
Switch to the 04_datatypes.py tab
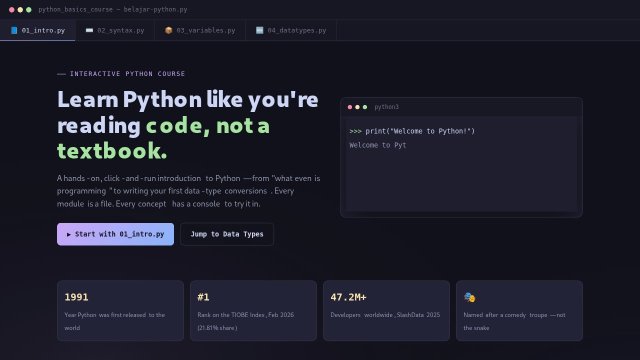pyautogui.click(x=291, y=30)
